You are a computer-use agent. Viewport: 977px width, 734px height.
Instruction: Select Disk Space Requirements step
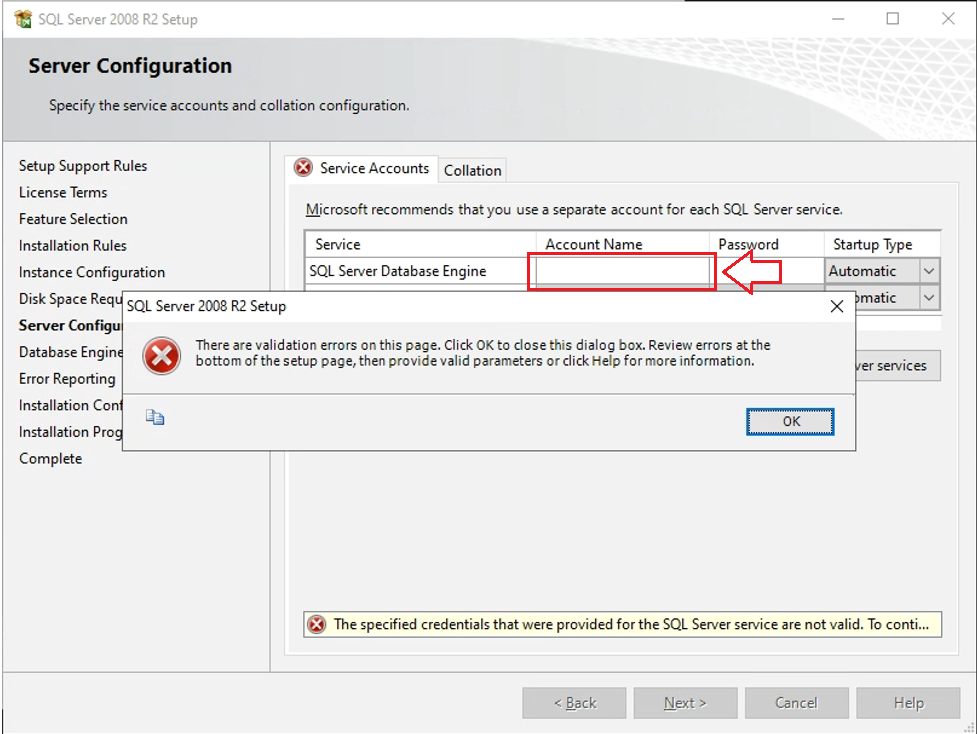tap(70, 299)
